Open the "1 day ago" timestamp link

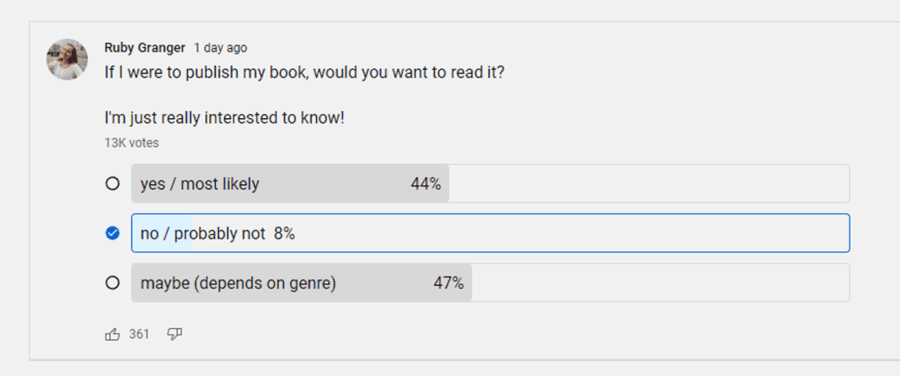click(220, 48)
